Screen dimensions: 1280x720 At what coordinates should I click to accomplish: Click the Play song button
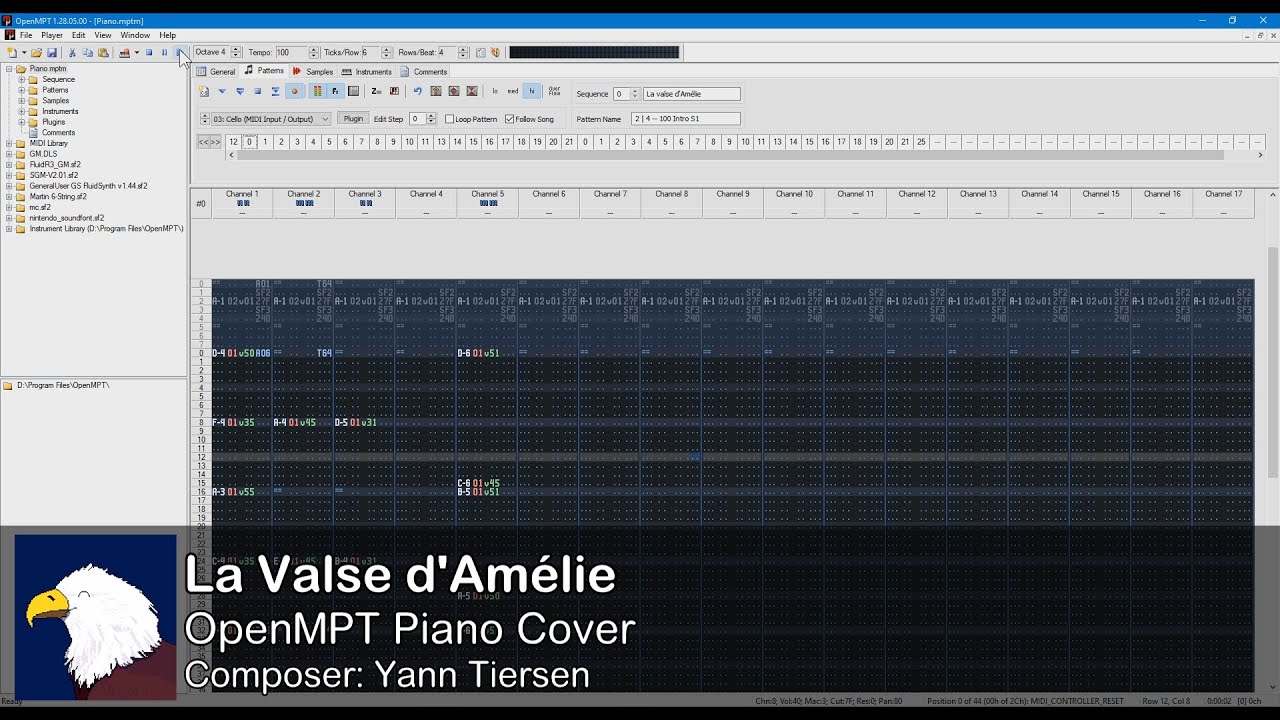pyautogui.click(x=179, y=52)
